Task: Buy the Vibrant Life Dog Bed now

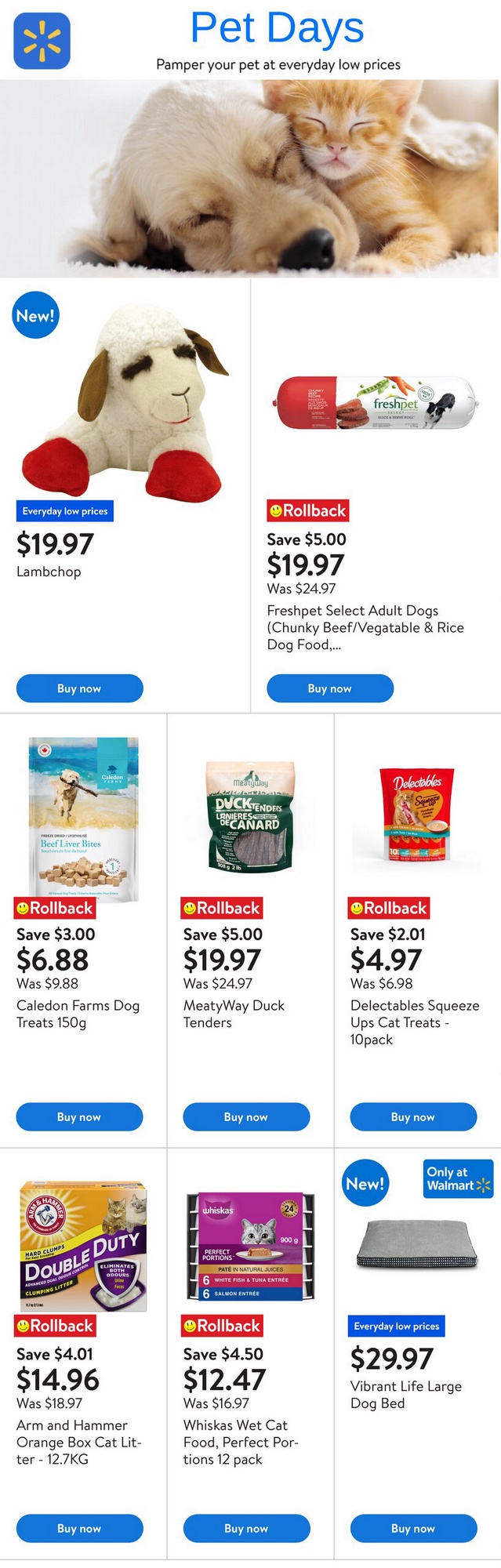Action: click(413, 1528)
